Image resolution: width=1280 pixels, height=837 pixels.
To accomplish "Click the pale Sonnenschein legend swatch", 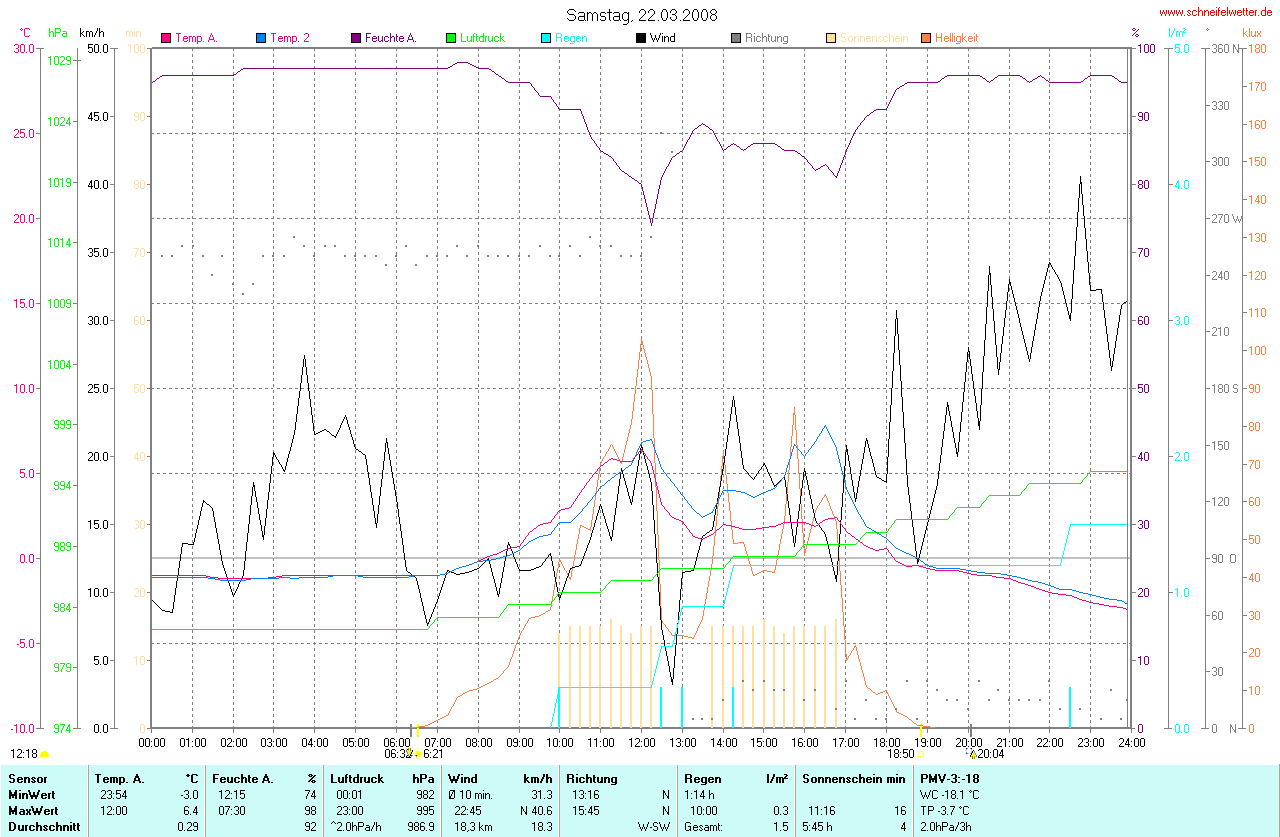I will tap(831, 38).
